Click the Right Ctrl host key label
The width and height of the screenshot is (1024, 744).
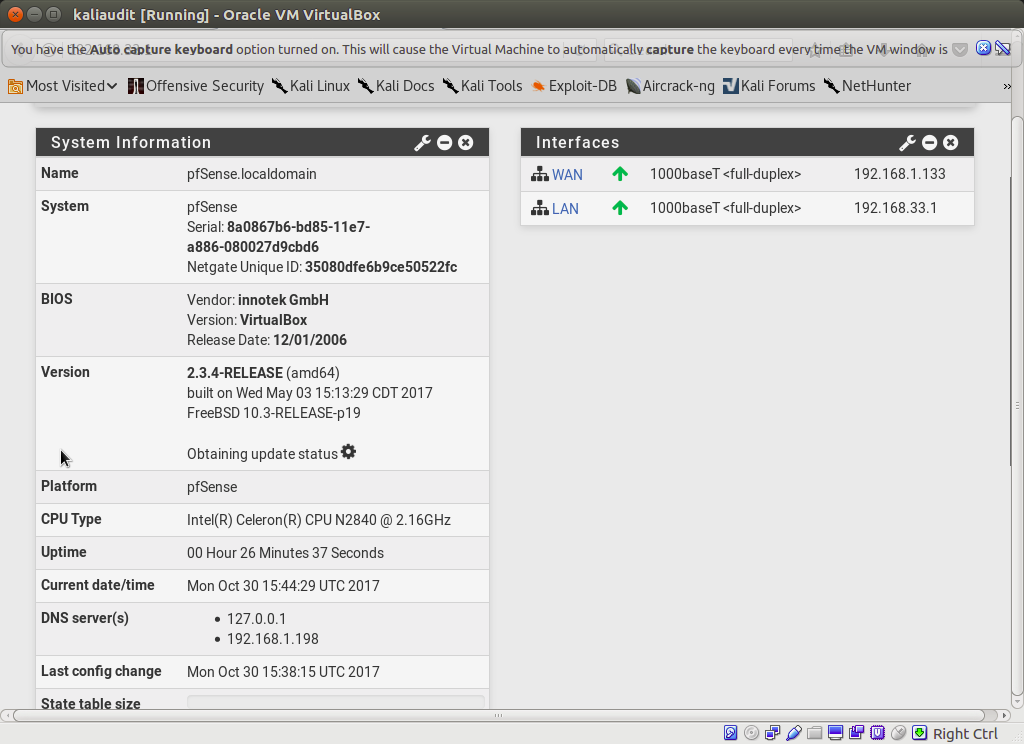[965, 734]
